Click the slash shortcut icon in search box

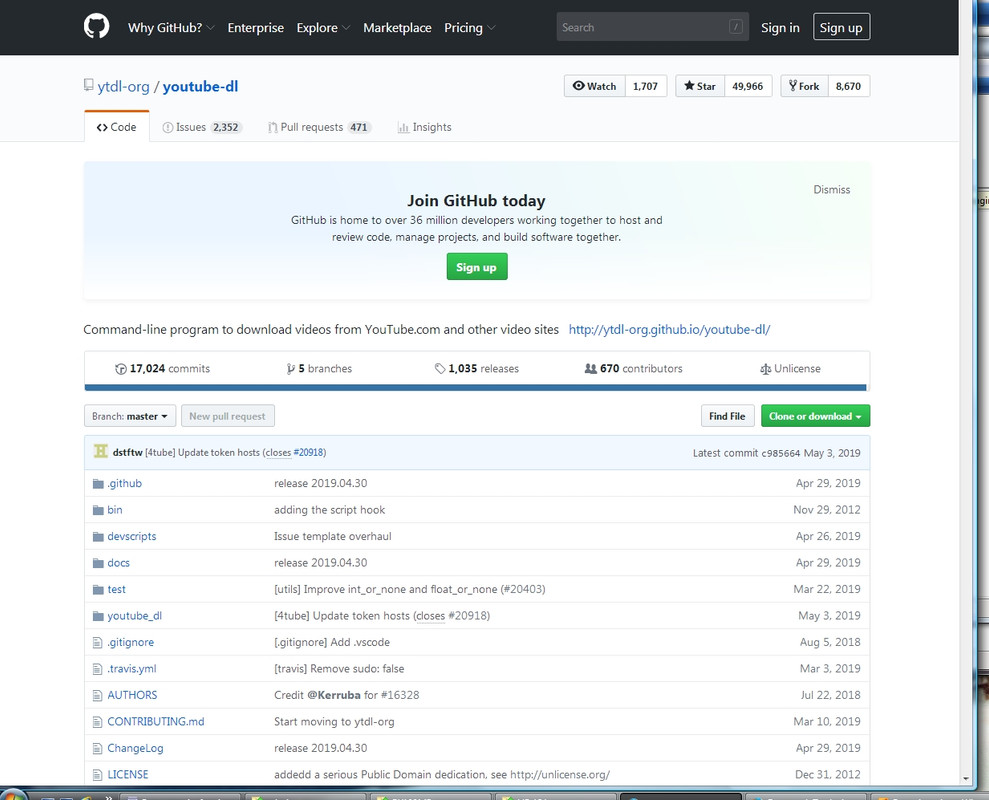tap(735, 26)
